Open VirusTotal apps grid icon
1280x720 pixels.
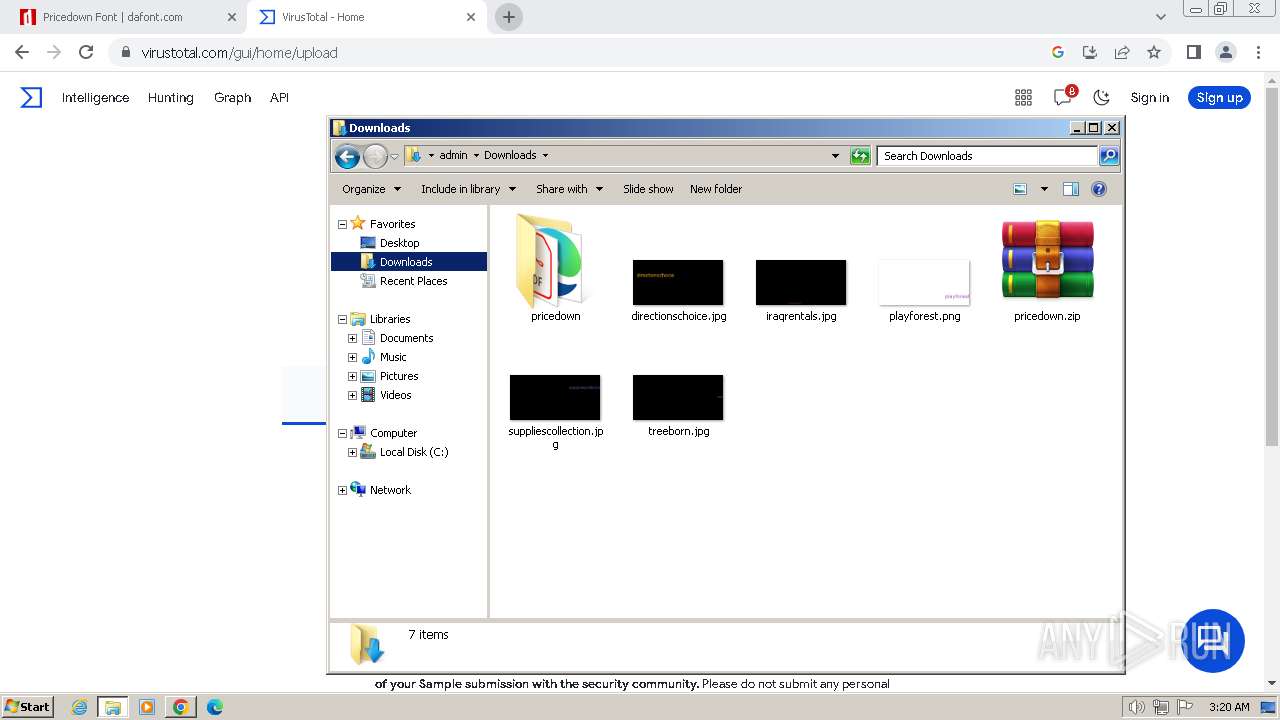click(1023, 97)
